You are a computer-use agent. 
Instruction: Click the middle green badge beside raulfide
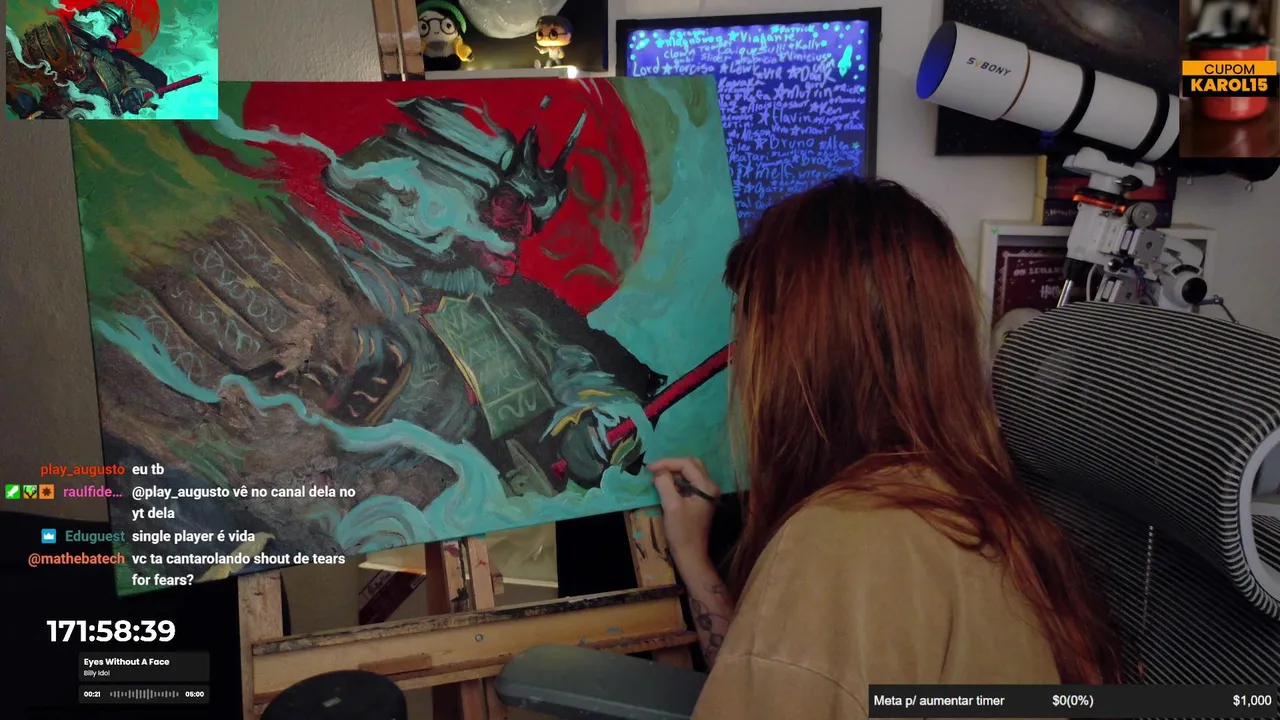(x=30, y=492)
